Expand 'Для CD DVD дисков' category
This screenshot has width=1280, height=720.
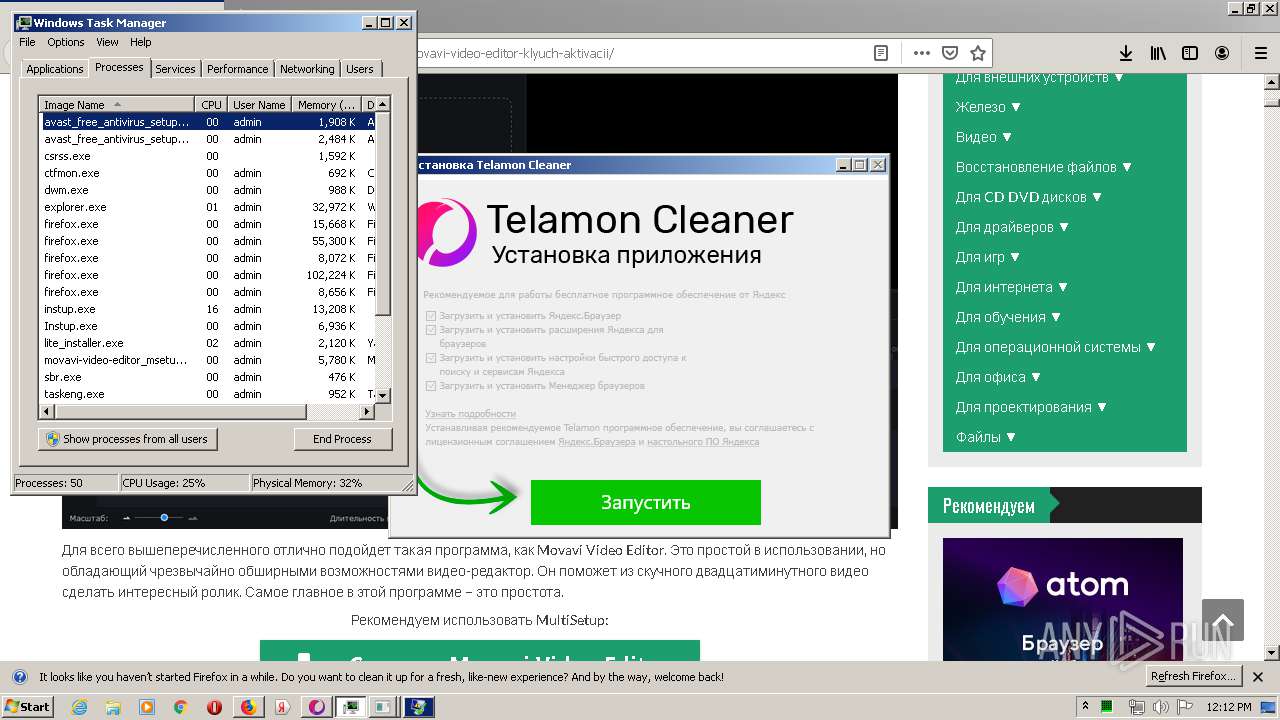click(x=1028, y=197)
